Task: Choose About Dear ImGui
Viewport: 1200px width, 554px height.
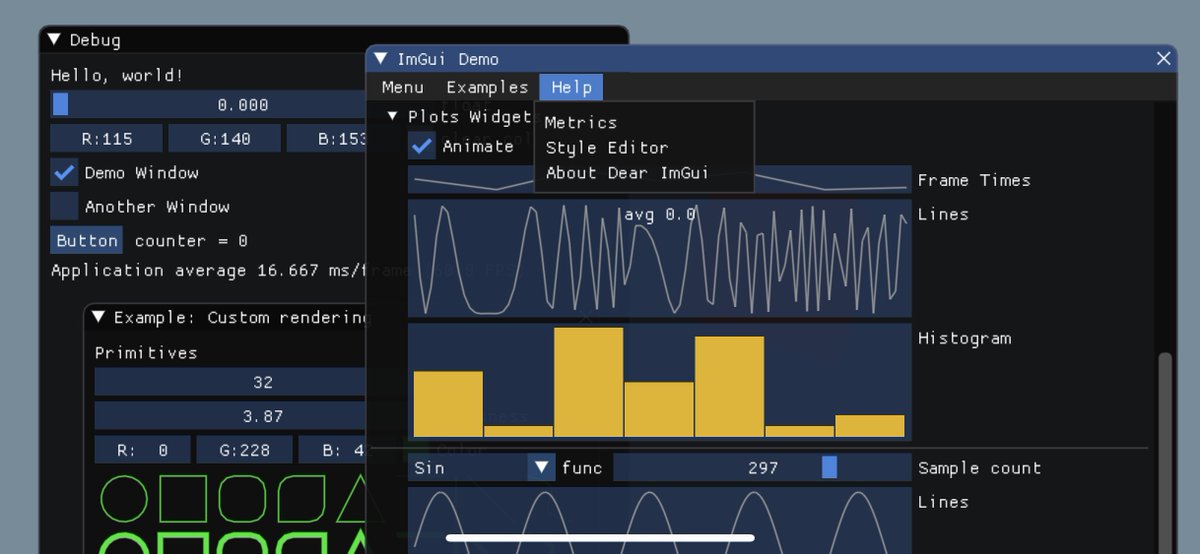Action: 627,172
